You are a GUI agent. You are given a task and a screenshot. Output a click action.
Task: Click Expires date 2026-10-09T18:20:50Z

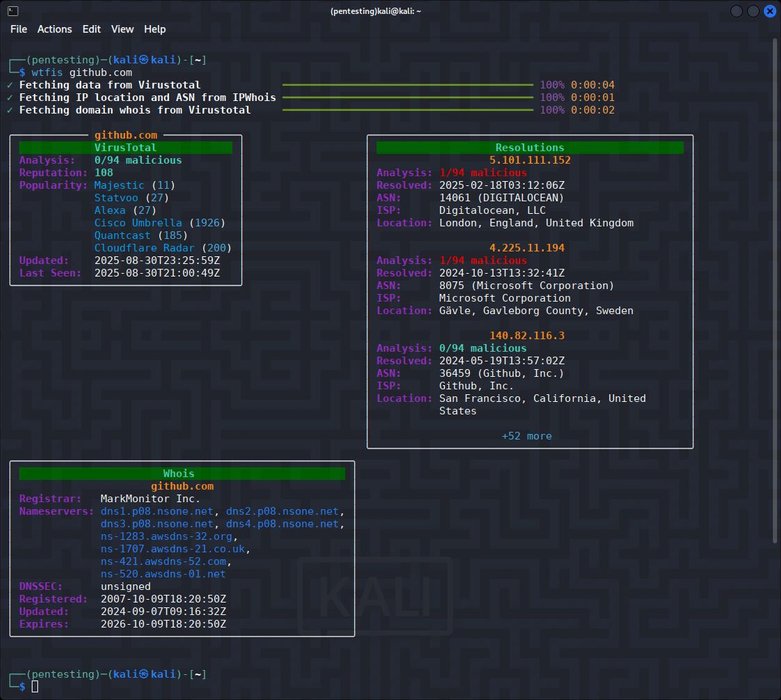tap(163, 624)
